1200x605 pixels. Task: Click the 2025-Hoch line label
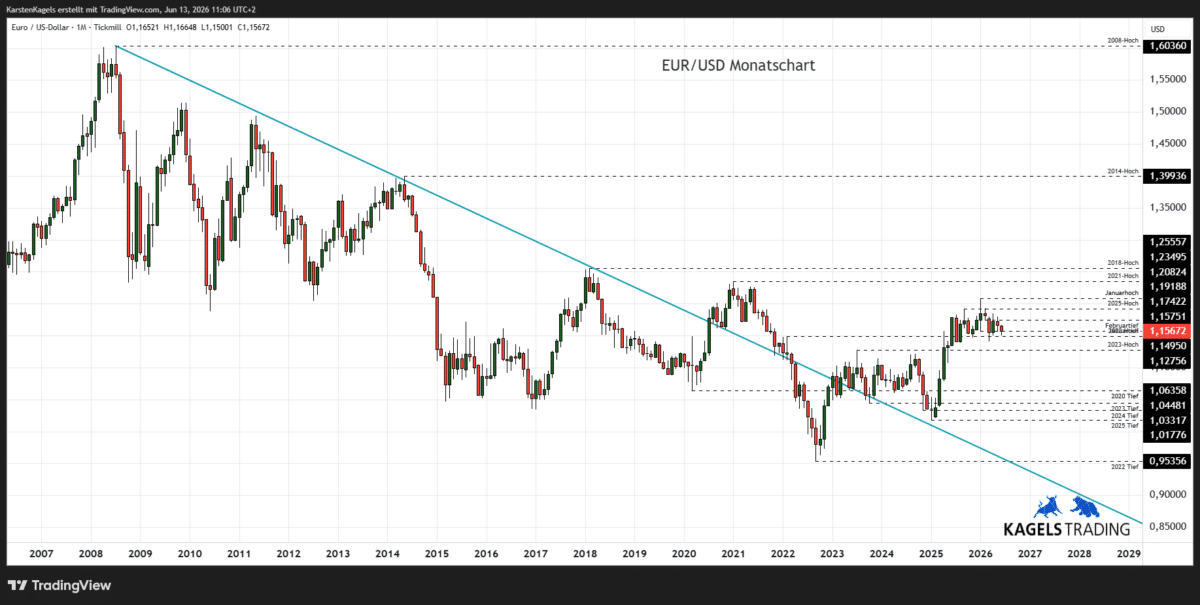pos(1123,303)
